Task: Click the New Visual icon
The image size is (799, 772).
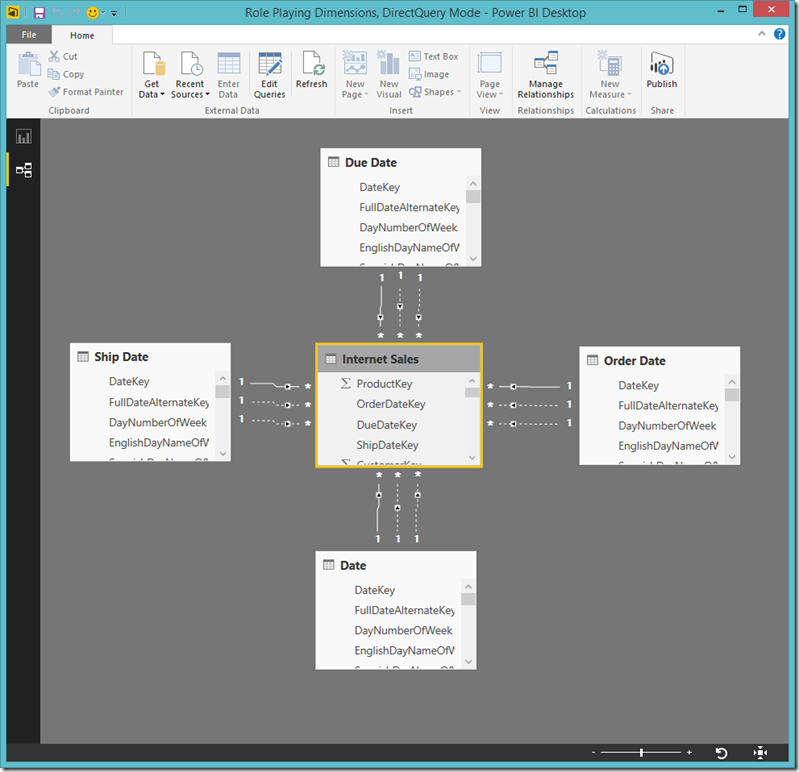Action: (x=388, y=63)
